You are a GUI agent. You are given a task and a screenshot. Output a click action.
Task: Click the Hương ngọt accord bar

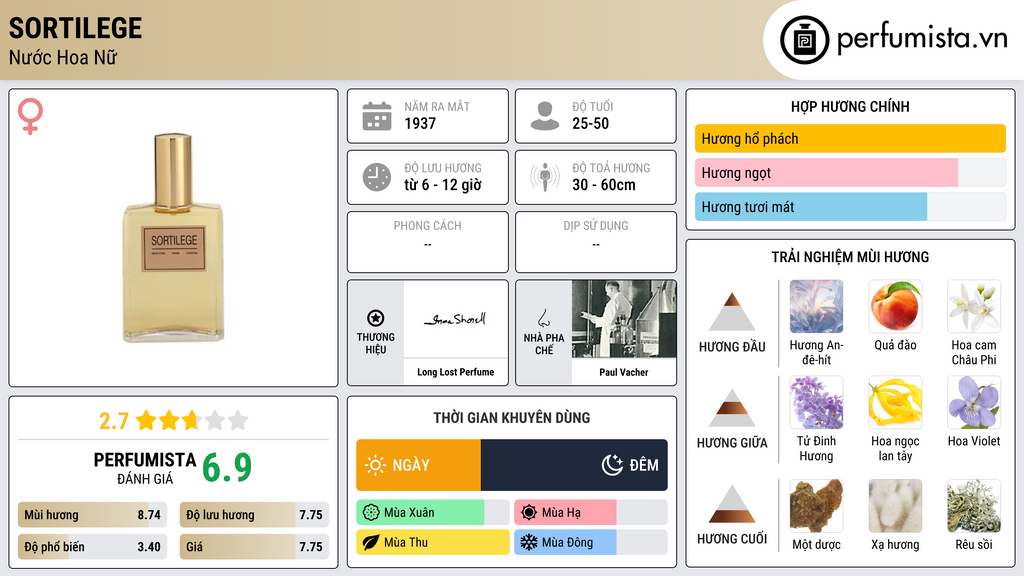tap(850, 173)
